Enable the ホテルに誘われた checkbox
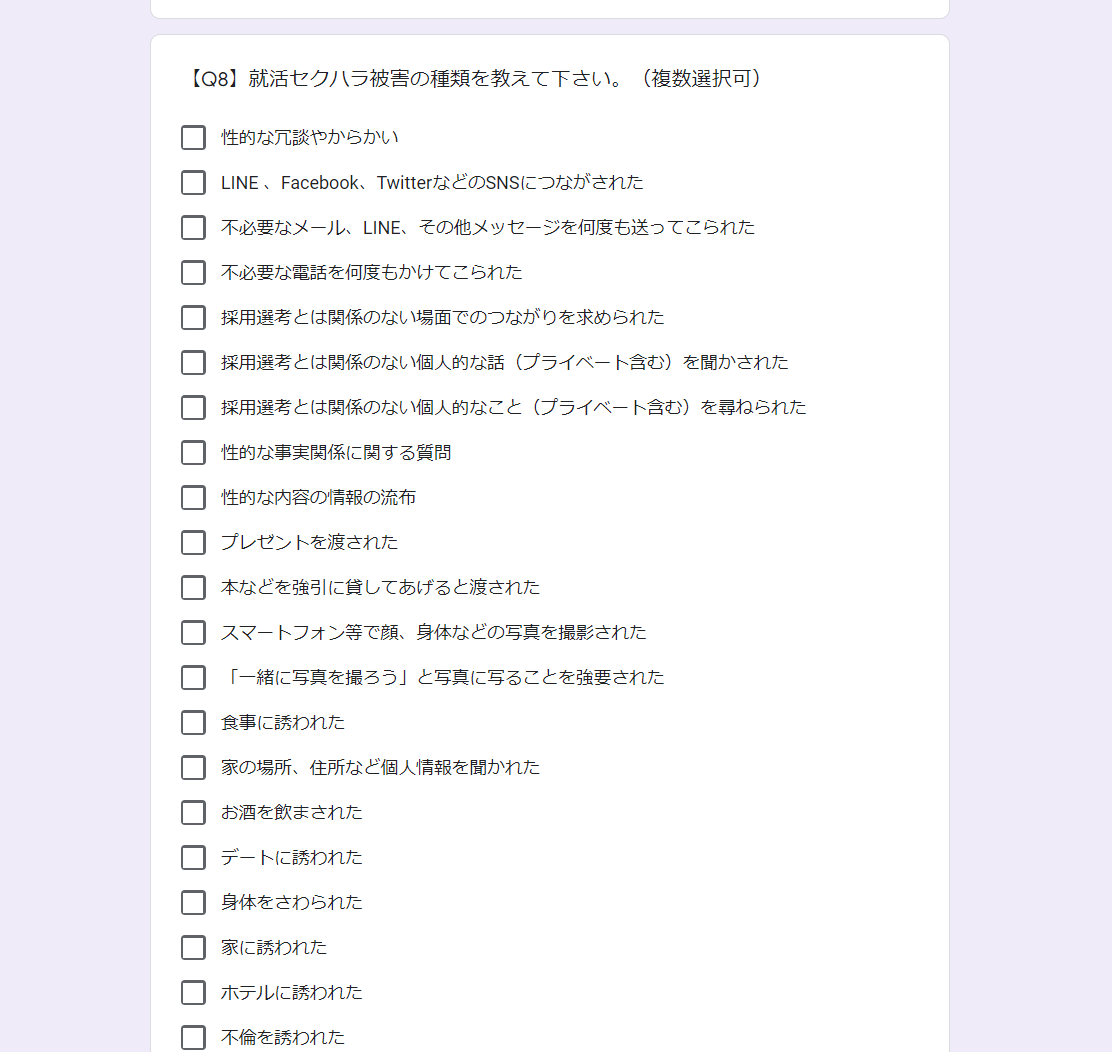 193,992
